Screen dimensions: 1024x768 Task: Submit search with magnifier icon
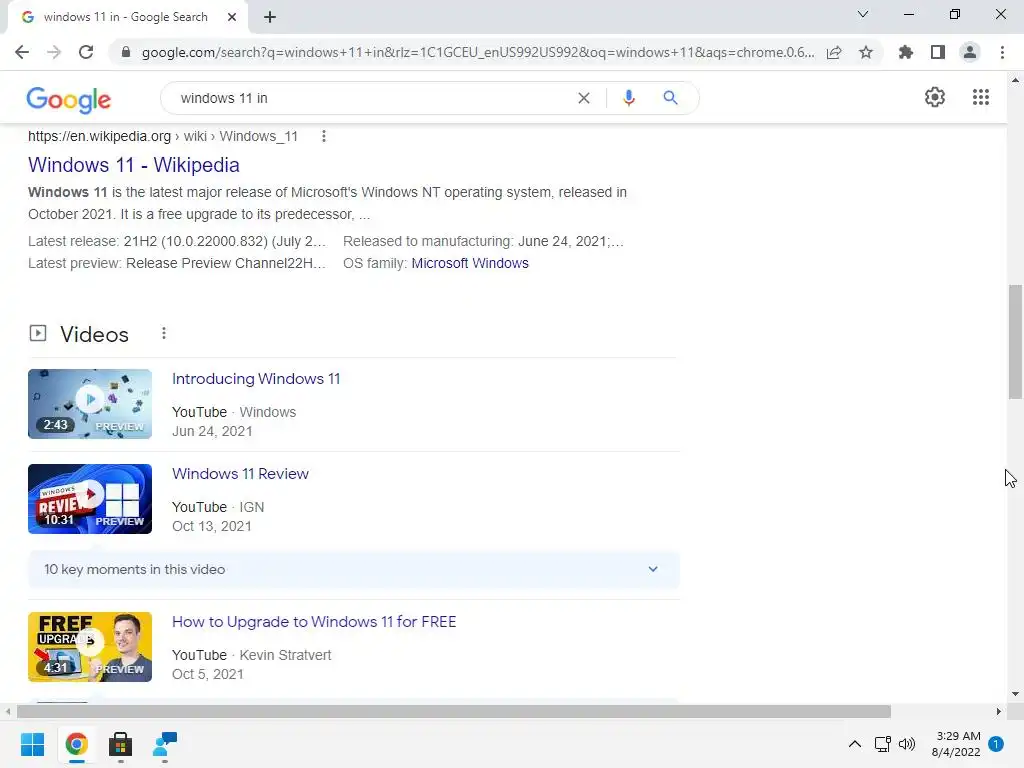(670, 98)
